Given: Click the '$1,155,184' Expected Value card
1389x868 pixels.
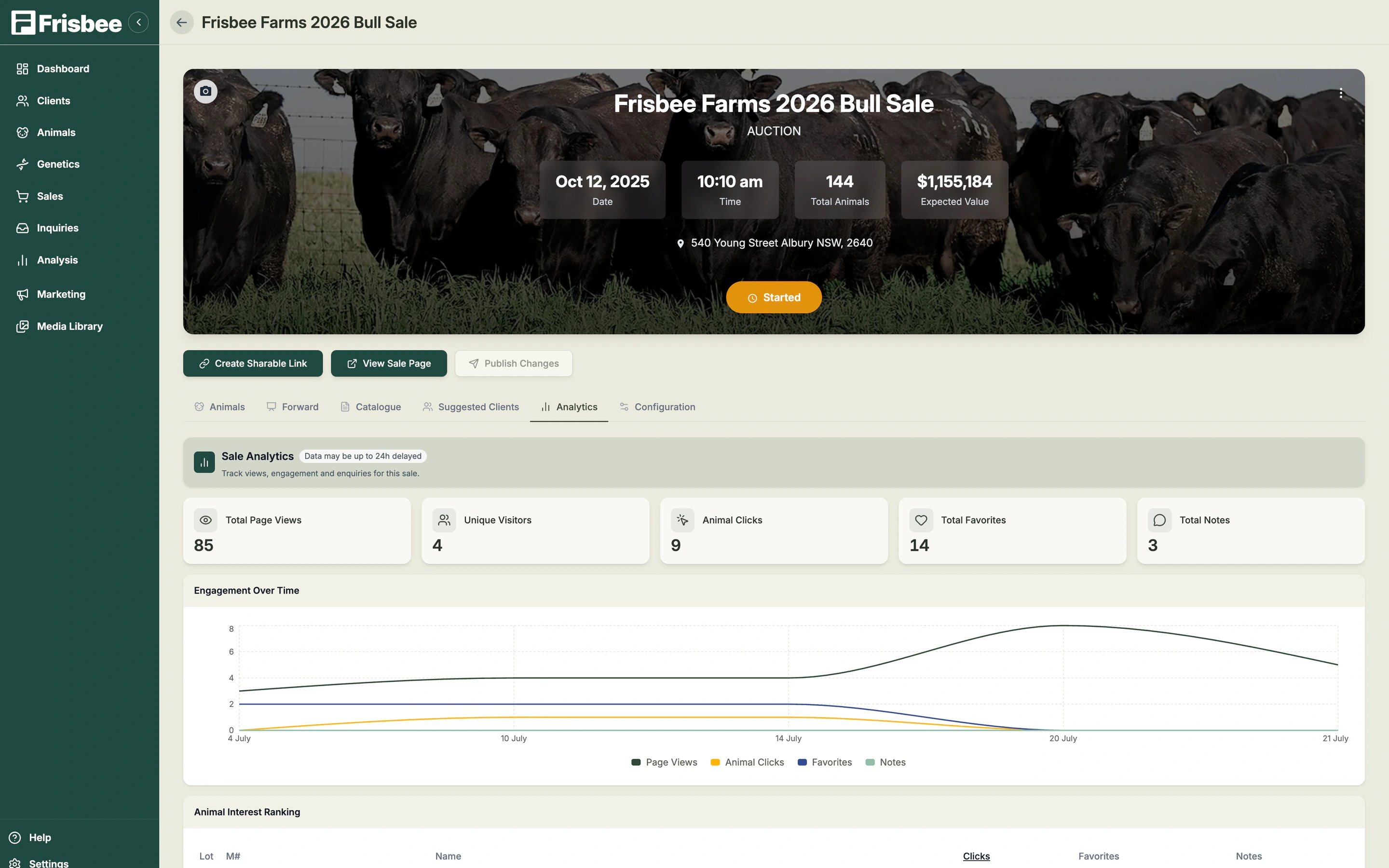Looking at the screenshot, I should click(954, 190).
